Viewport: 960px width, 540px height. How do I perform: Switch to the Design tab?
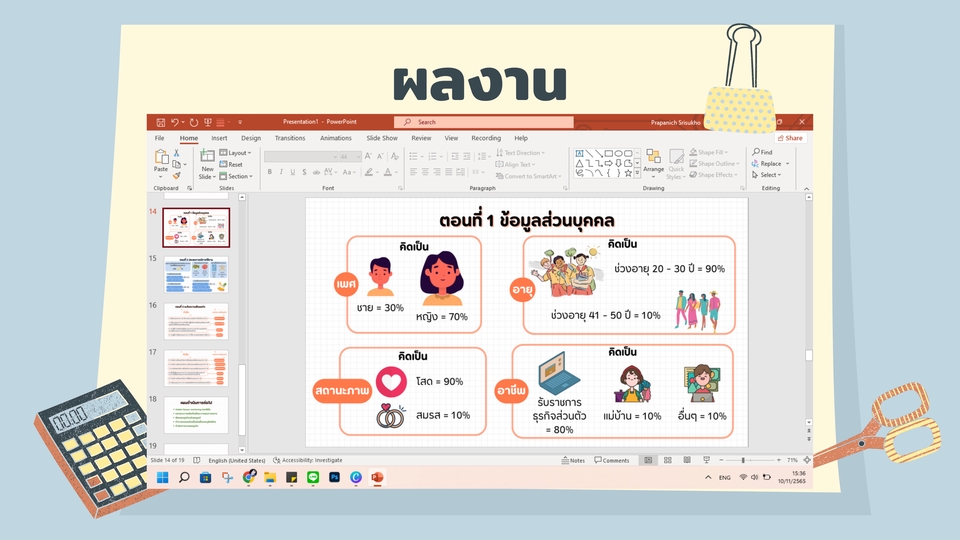[x=251, y=138]
